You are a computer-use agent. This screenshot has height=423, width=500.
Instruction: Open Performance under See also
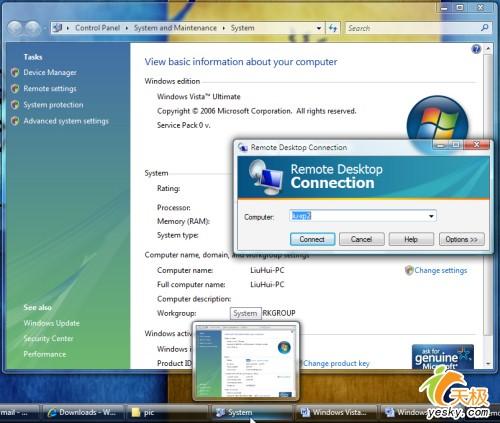pos(45,354)
